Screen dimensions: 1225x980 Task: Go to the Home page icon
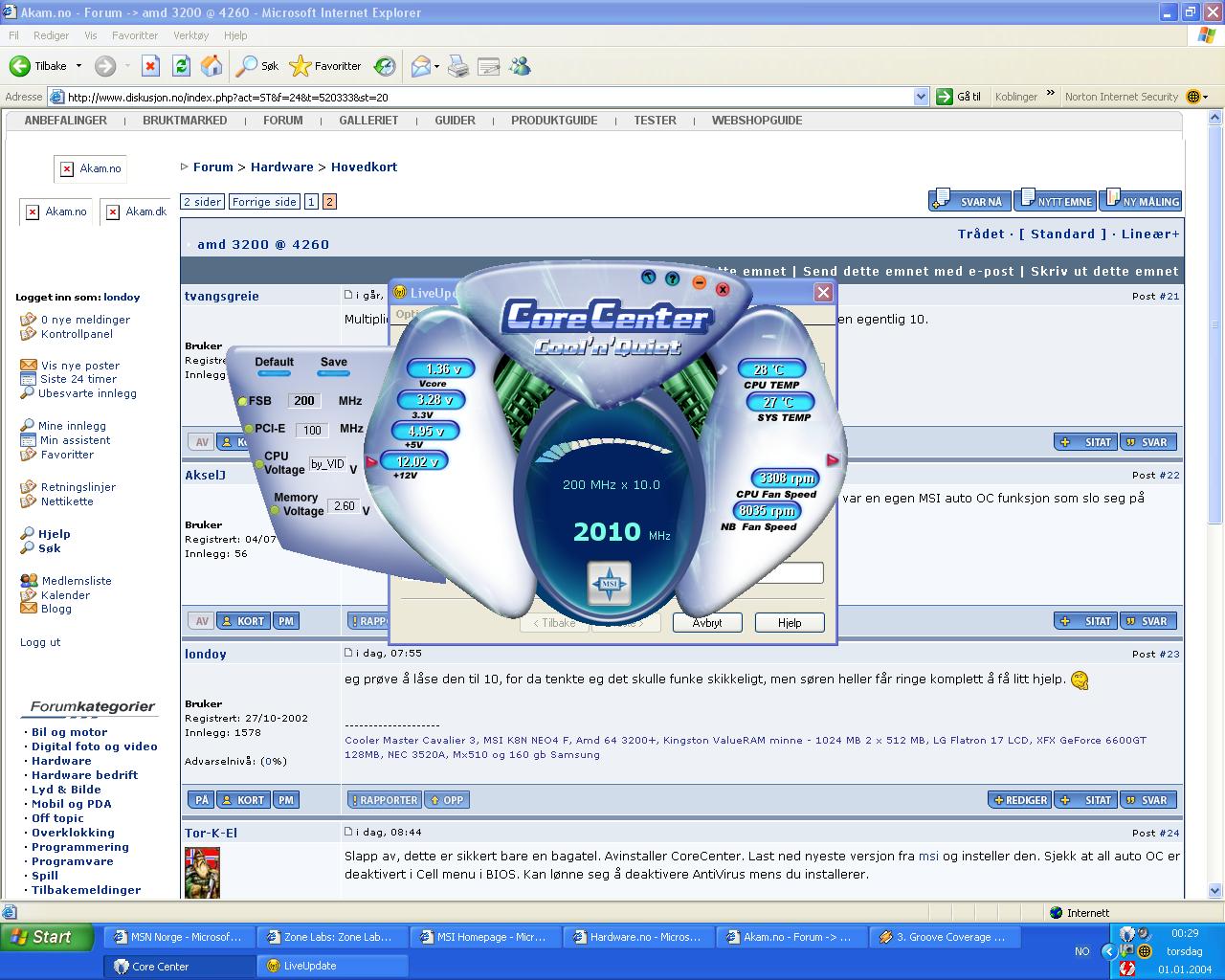click(212, 66)
